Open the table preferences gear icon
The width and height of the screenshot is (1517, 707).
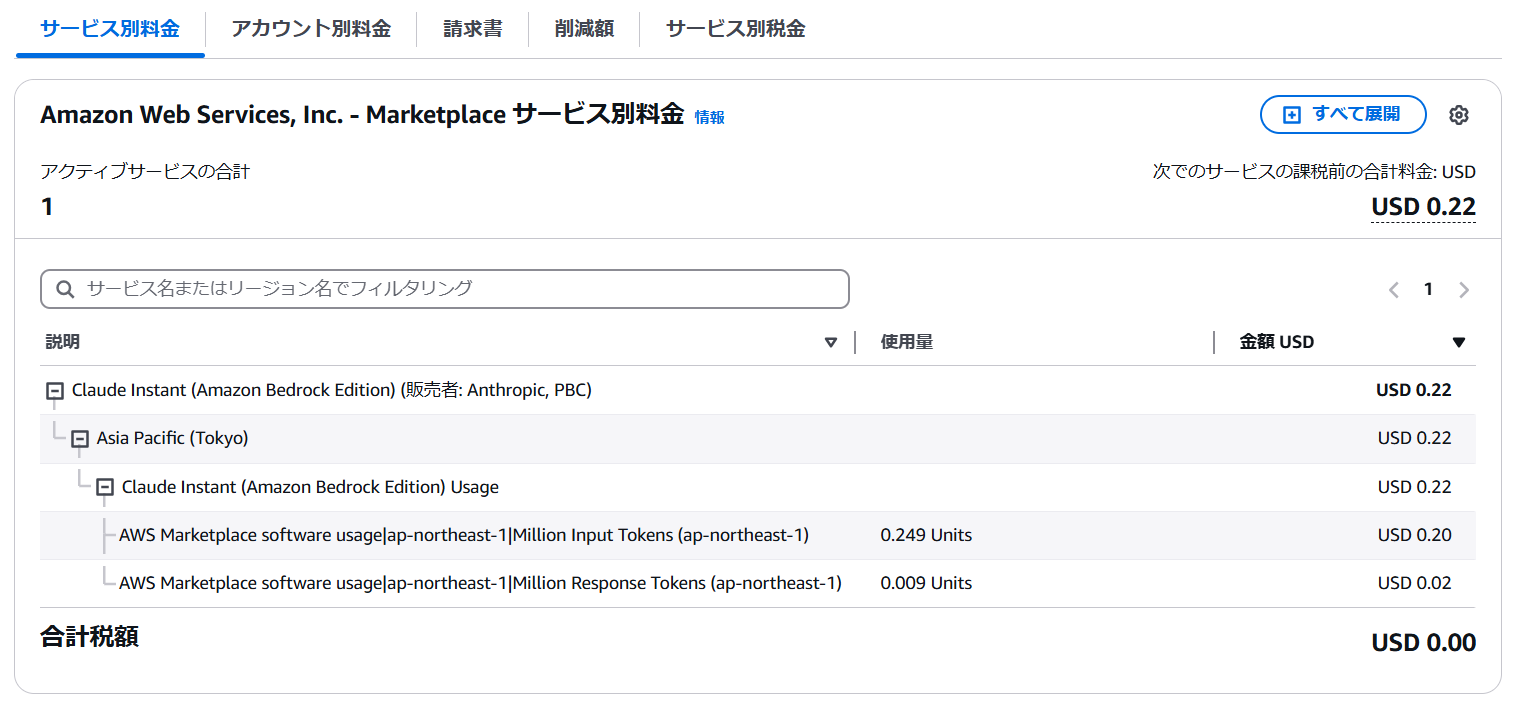click(1458, 115)
